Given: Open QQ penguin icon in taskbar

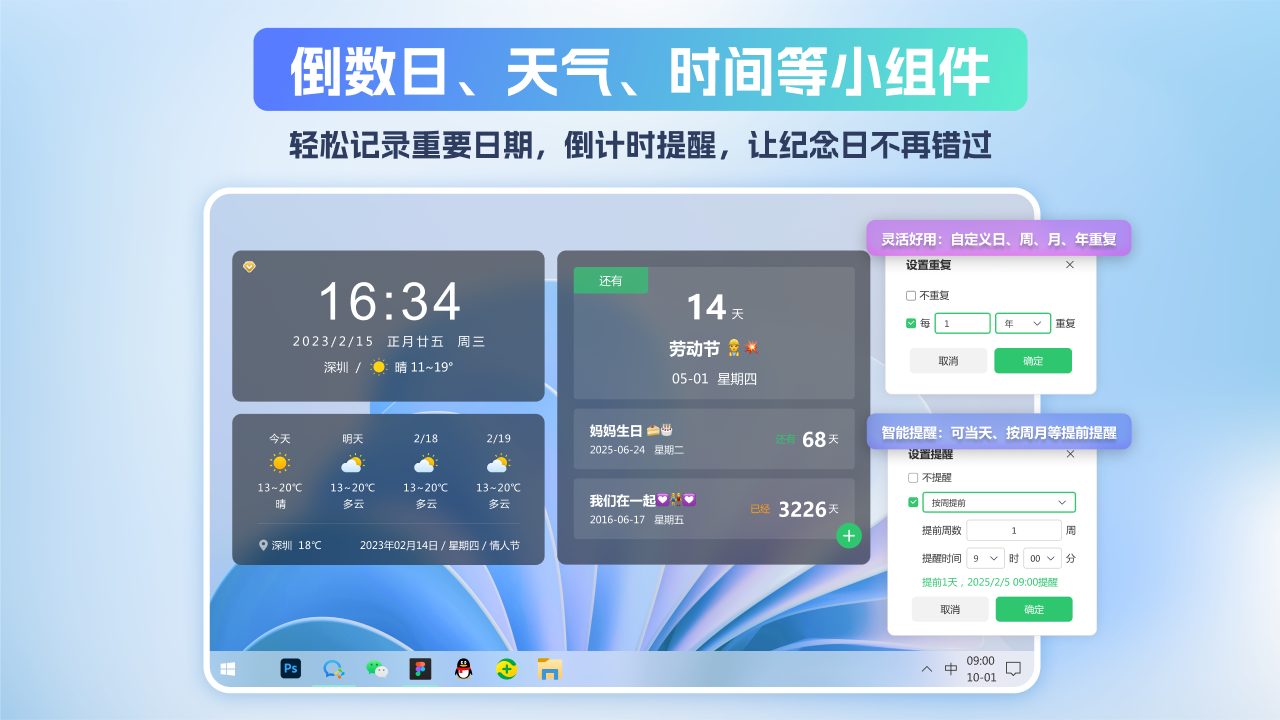Looking at the screenshot, I should click(463, 669).
